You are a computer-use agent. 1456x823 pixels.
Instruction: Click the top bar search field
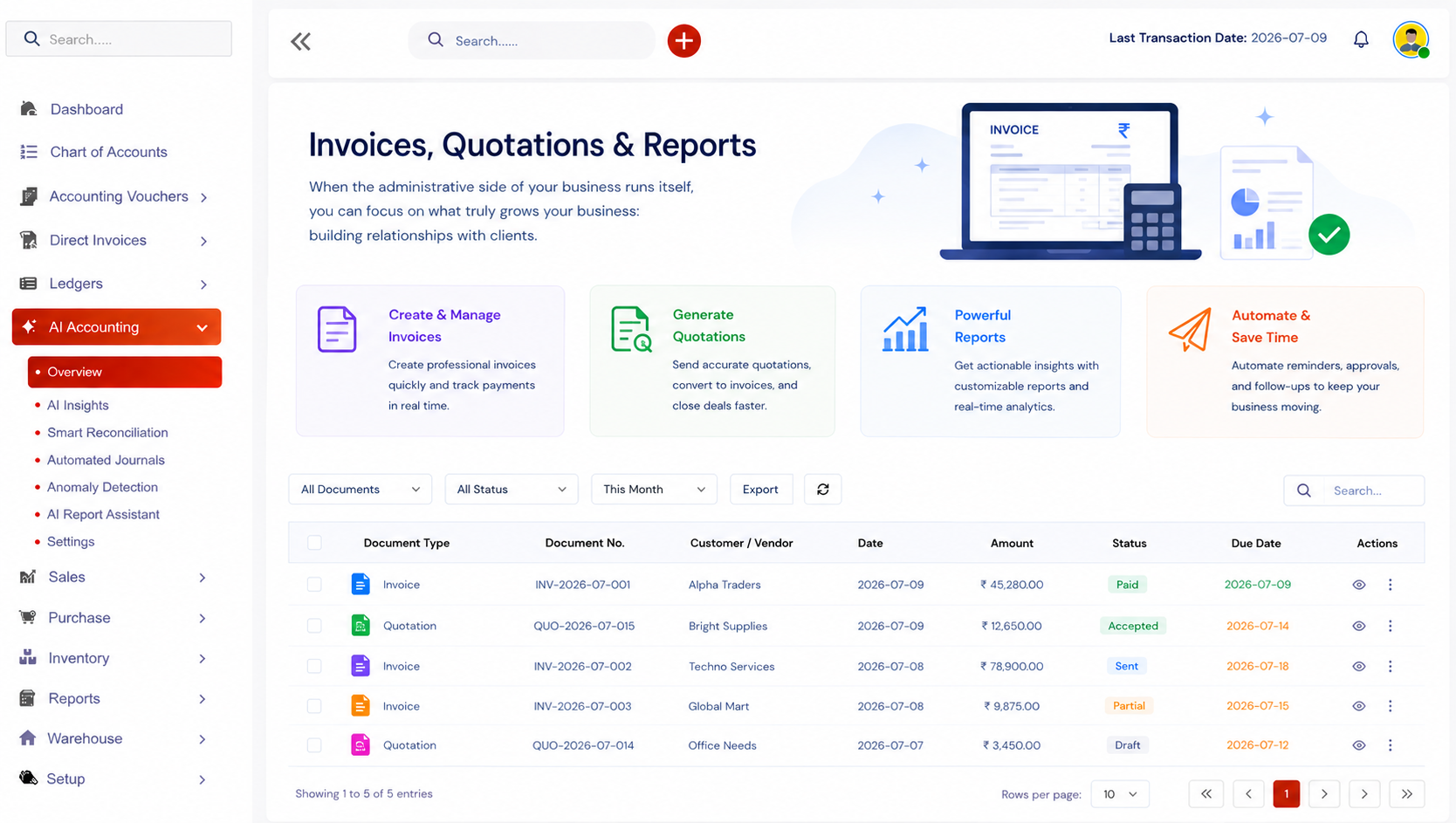coord(532,40)
